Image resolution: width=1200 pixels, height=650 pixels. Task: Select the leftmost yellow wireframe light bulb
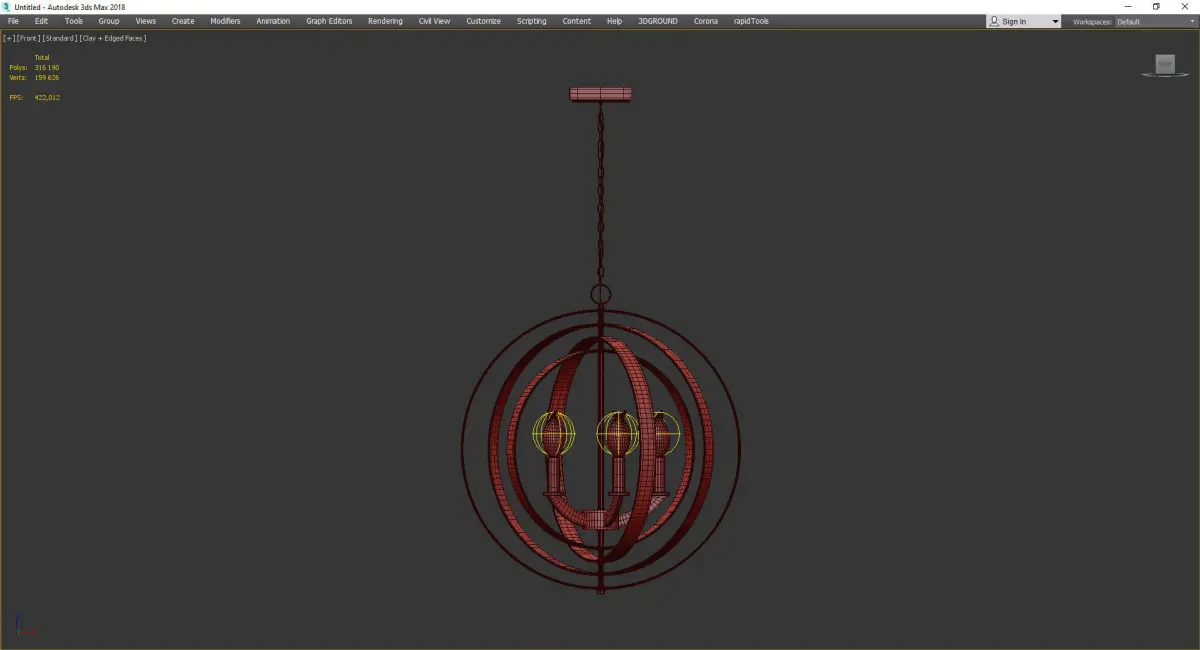click(x=554, y=433)
